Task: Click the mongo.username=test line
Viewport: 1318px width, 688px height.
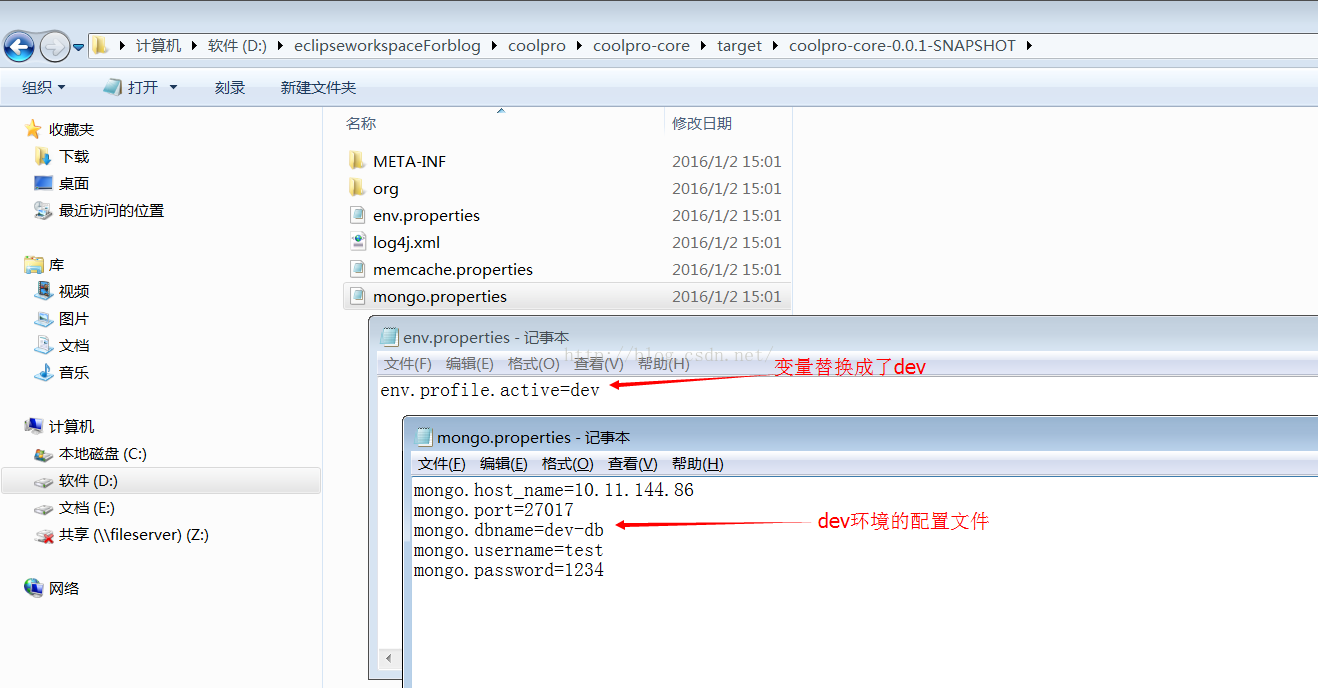Action: (509, 550)
